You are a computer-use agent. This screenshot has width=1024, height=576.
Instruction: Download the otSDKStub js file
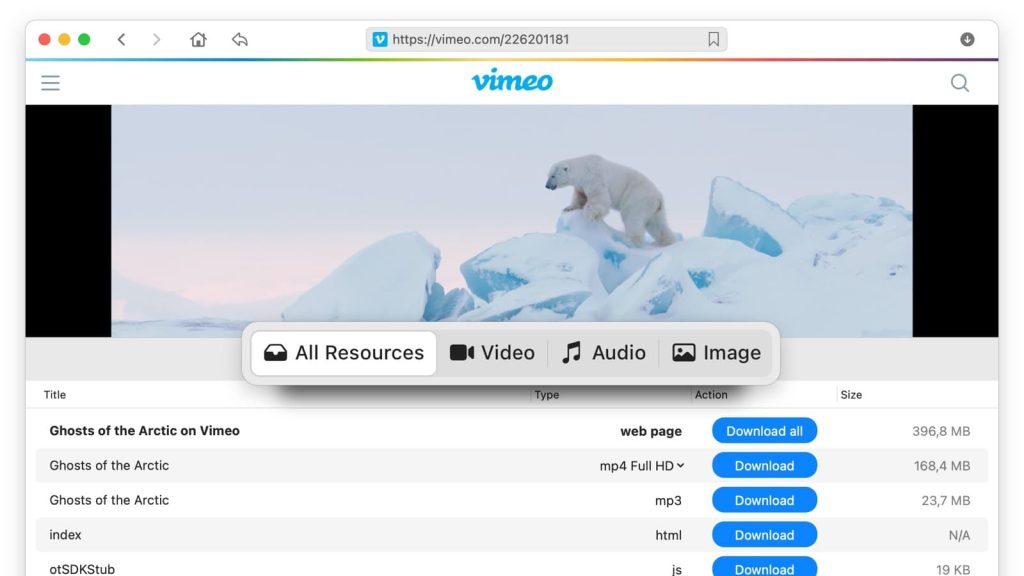click(764, 567)
